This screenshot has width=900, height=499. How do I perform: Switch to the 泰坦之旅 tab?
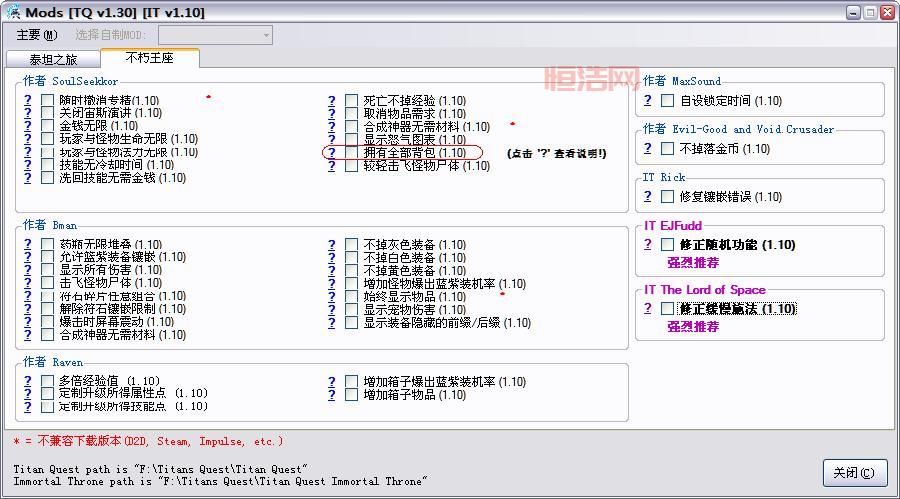click(x=52, y=60)
